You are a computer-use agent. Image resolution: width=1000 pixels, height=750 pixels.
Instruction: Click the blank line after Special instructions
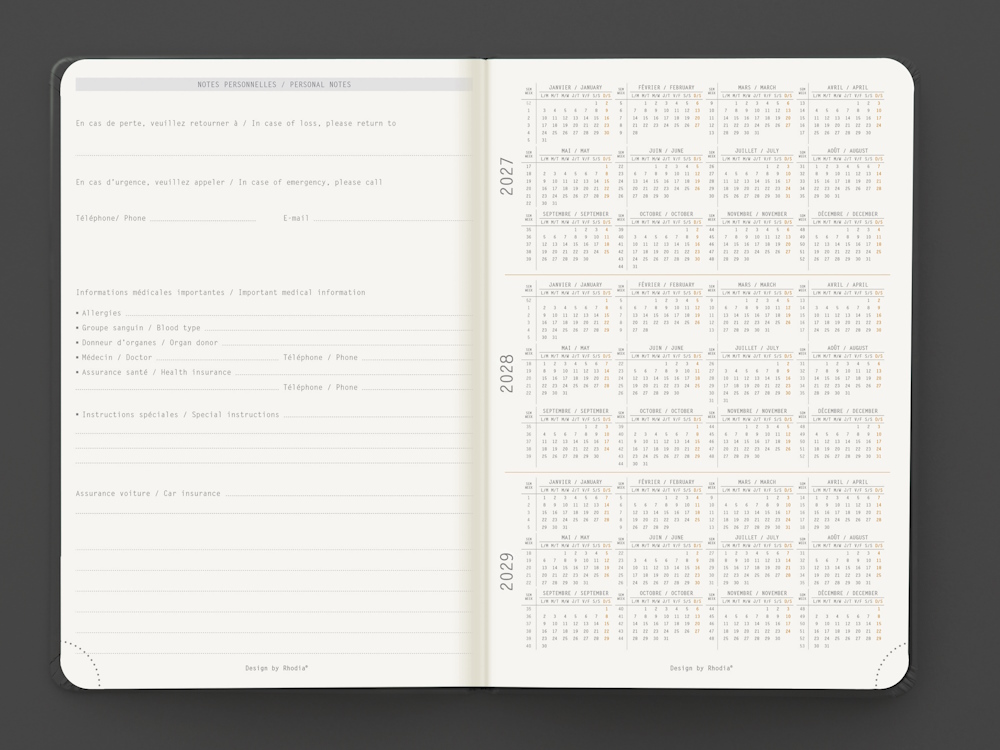coord(378,416)
